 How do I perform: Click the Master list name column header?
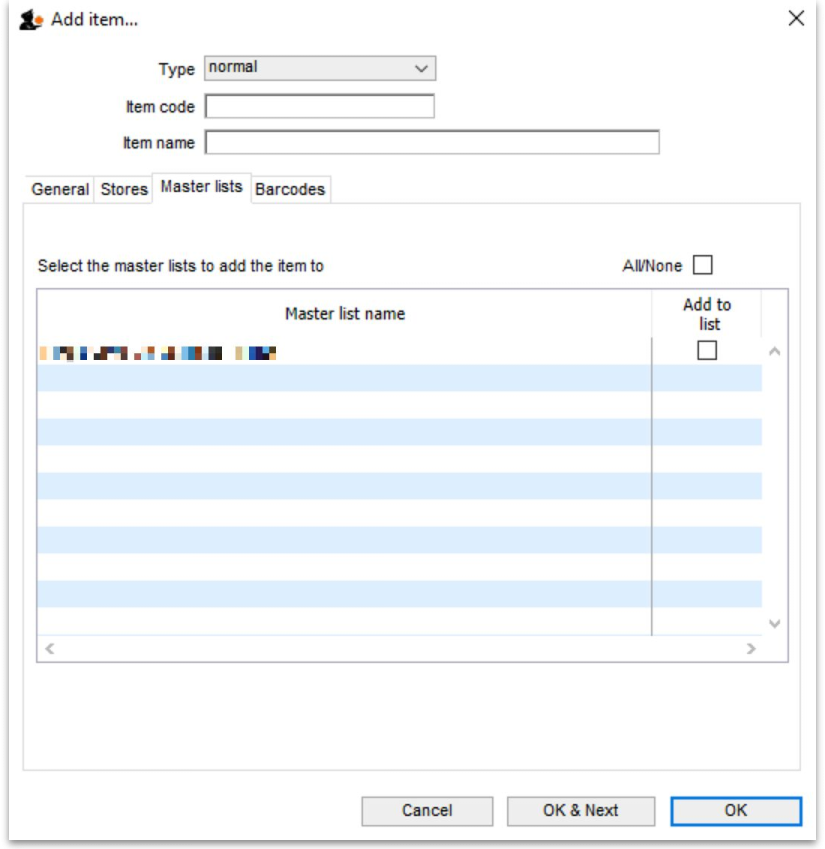click(345, 314)
